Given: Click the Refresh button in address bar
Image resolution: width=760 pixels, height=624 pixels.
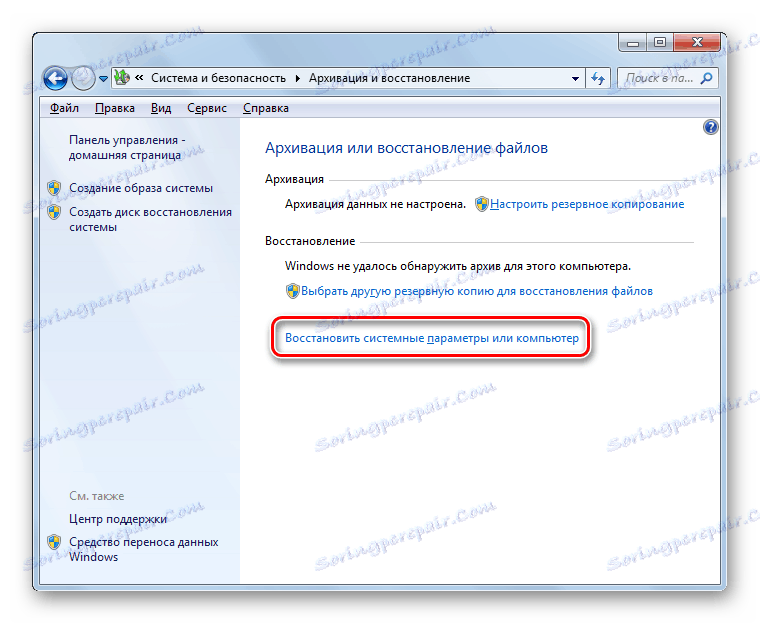Looking at the screenshot, I should [598, 79].
